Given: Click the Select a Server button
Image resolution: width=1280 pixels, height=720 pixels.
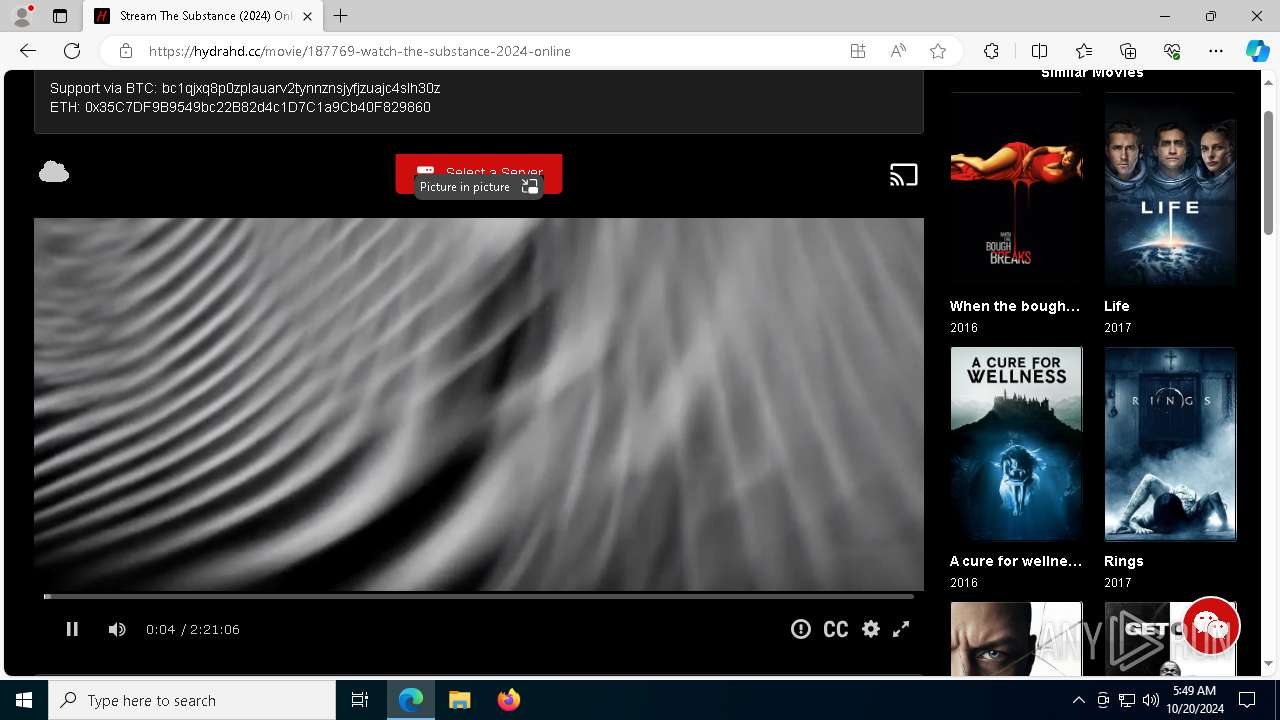Looking at the screenshot, I should pos(478,165).
